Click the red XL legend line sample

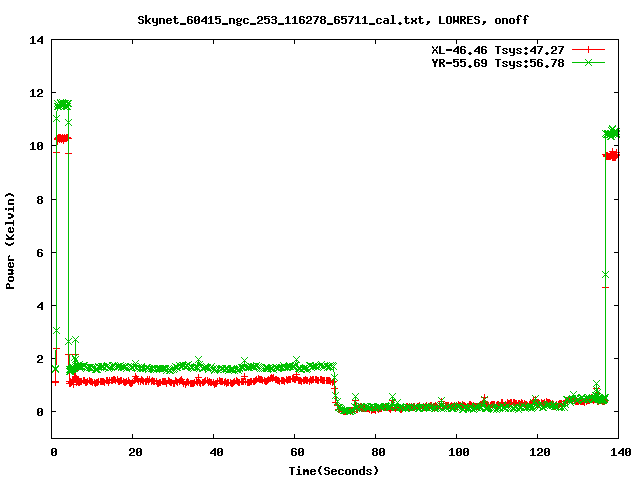pyautogui.click(x=588, y=50)
